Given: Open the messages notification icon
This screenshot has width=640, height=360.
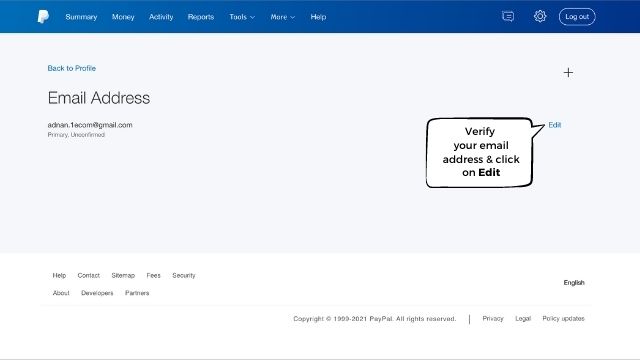Looking at the screenshot, I should (508, 16).
